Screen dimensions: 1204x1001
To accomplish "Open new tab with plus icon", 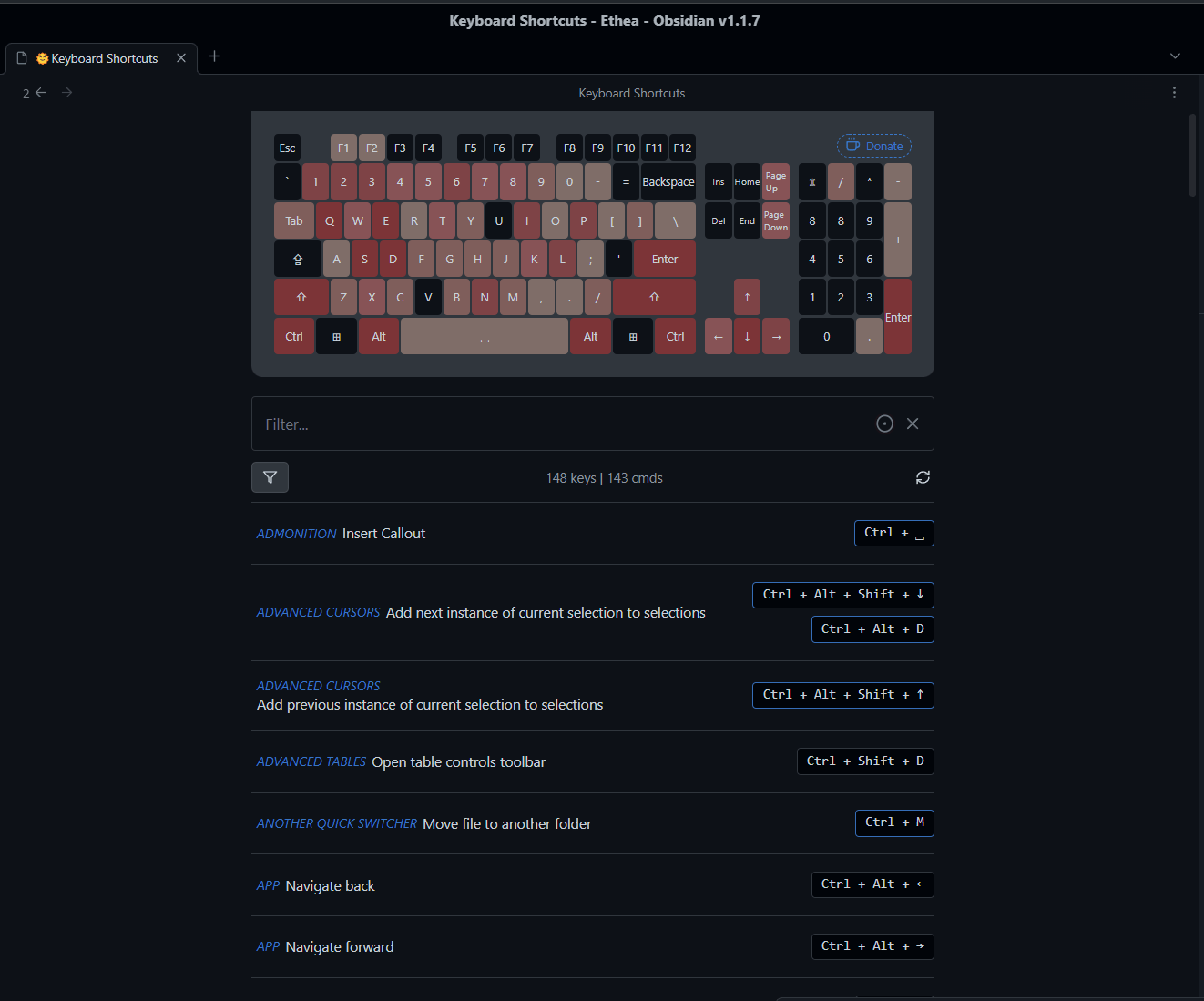I will pyautogui.click(x=215, y=56).
